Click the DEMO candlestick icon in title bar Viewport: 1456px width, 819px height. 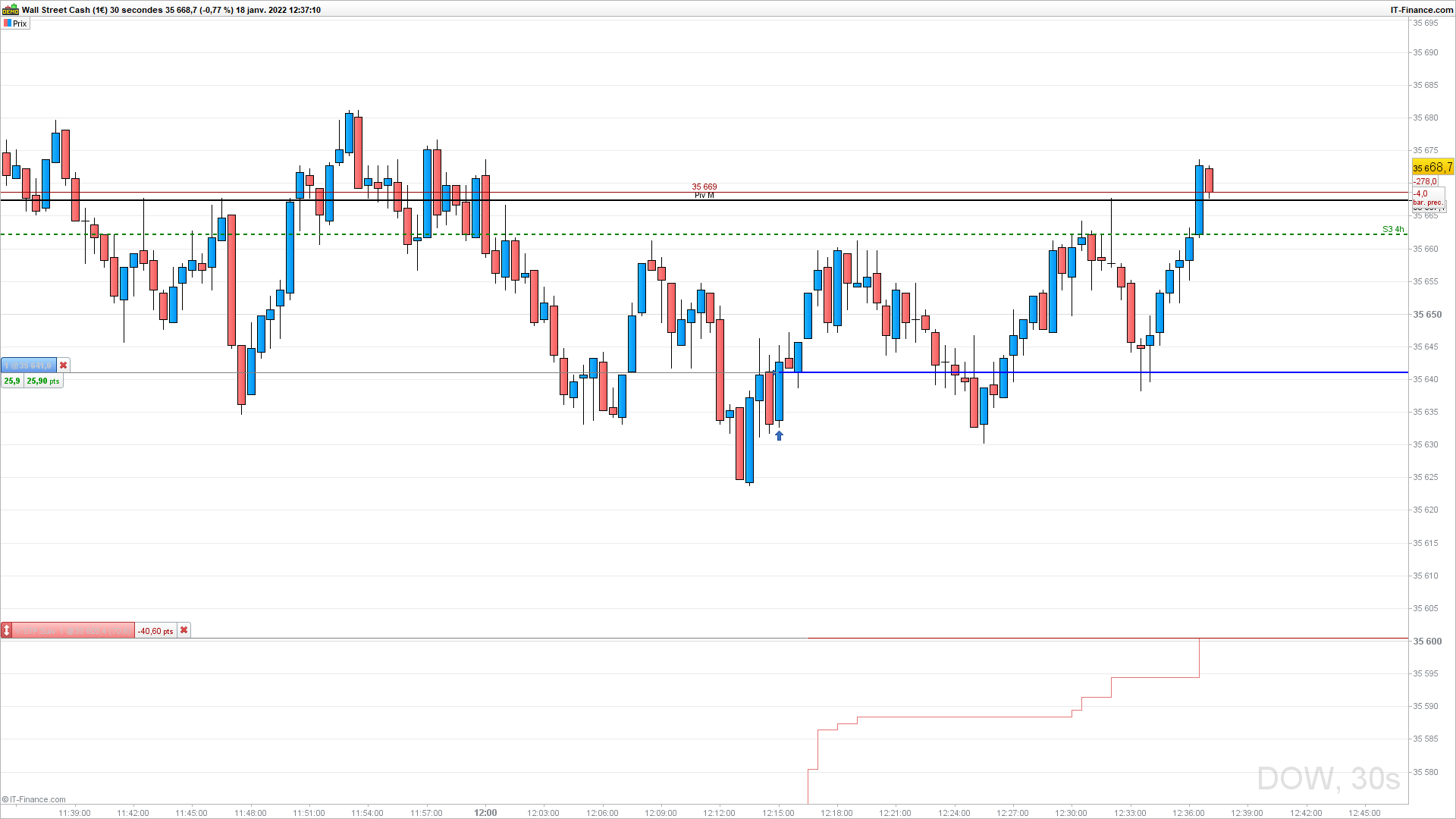(x=10, y=10)
